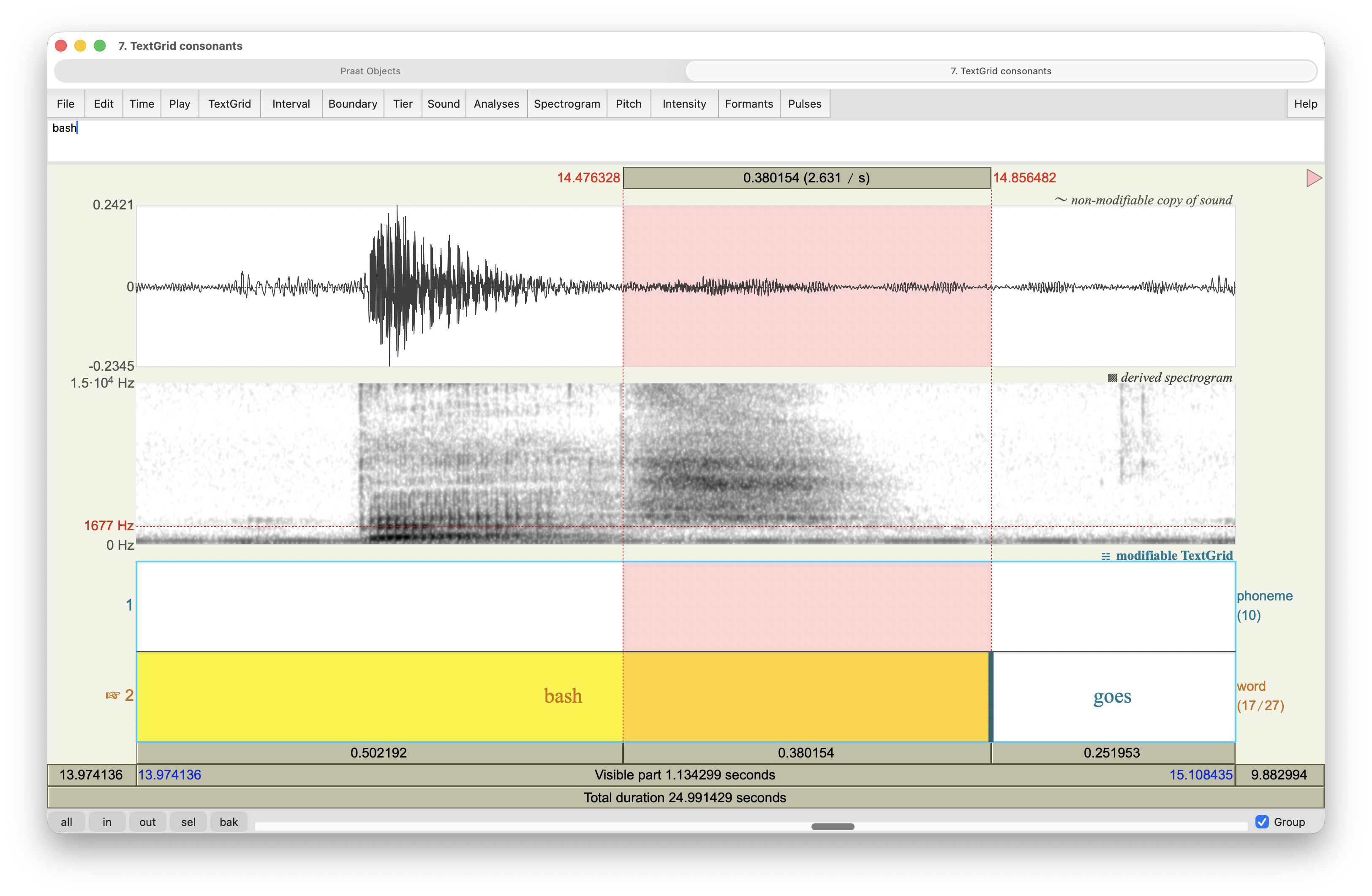This screenshot has width=1372, height=896.
Task: Click the 'non-modifiable copy of sound' label
Action: (1144, 200)
